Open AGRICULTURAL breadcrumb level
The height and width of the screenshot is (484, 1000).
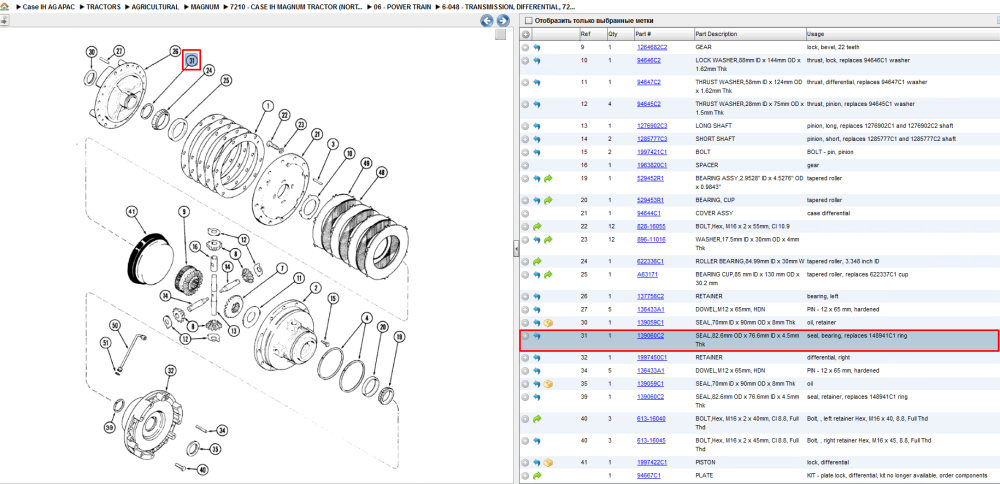point(155,7)
